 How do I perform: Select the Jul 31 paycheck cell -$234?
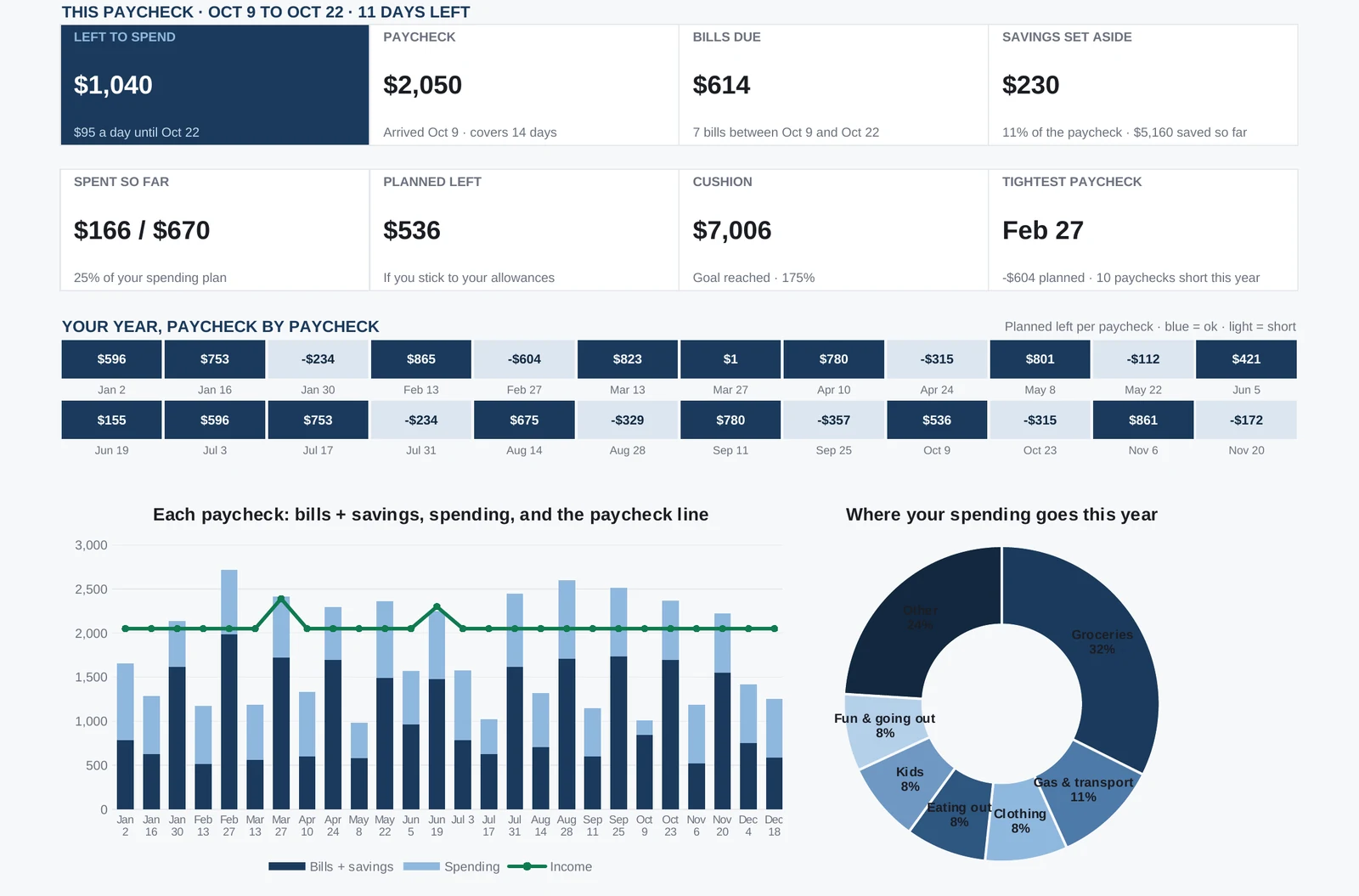(x=421, y=420)
